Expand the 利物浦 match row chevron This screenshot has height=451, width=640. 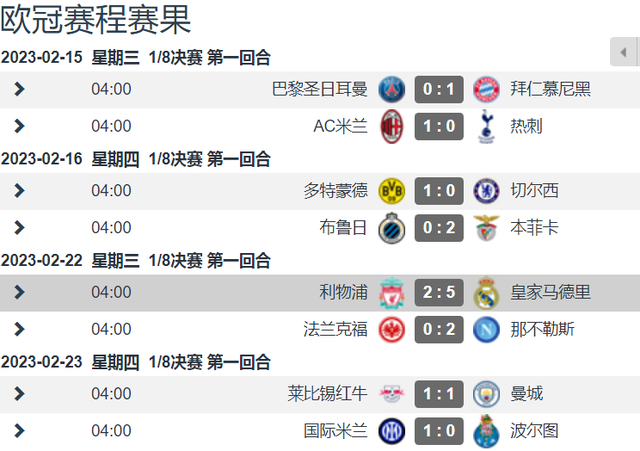19,292
